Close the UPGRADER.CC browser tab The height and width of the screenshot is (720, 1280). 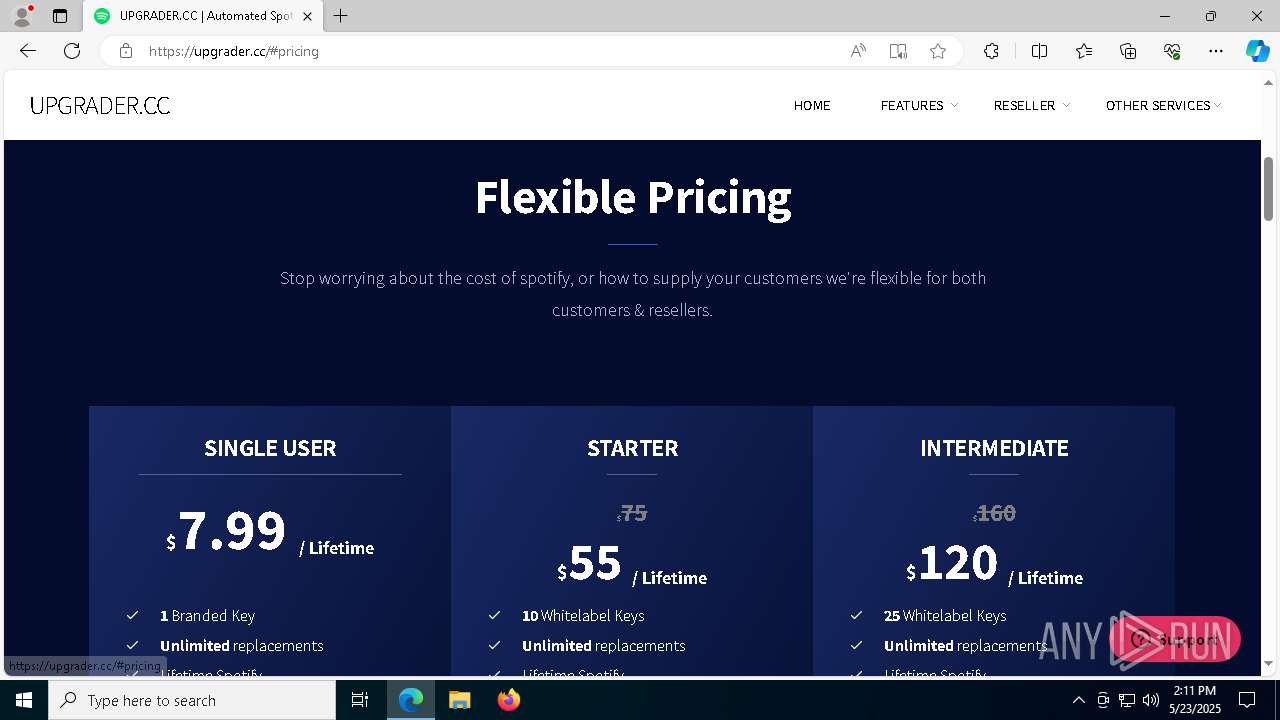pos(307,16)
